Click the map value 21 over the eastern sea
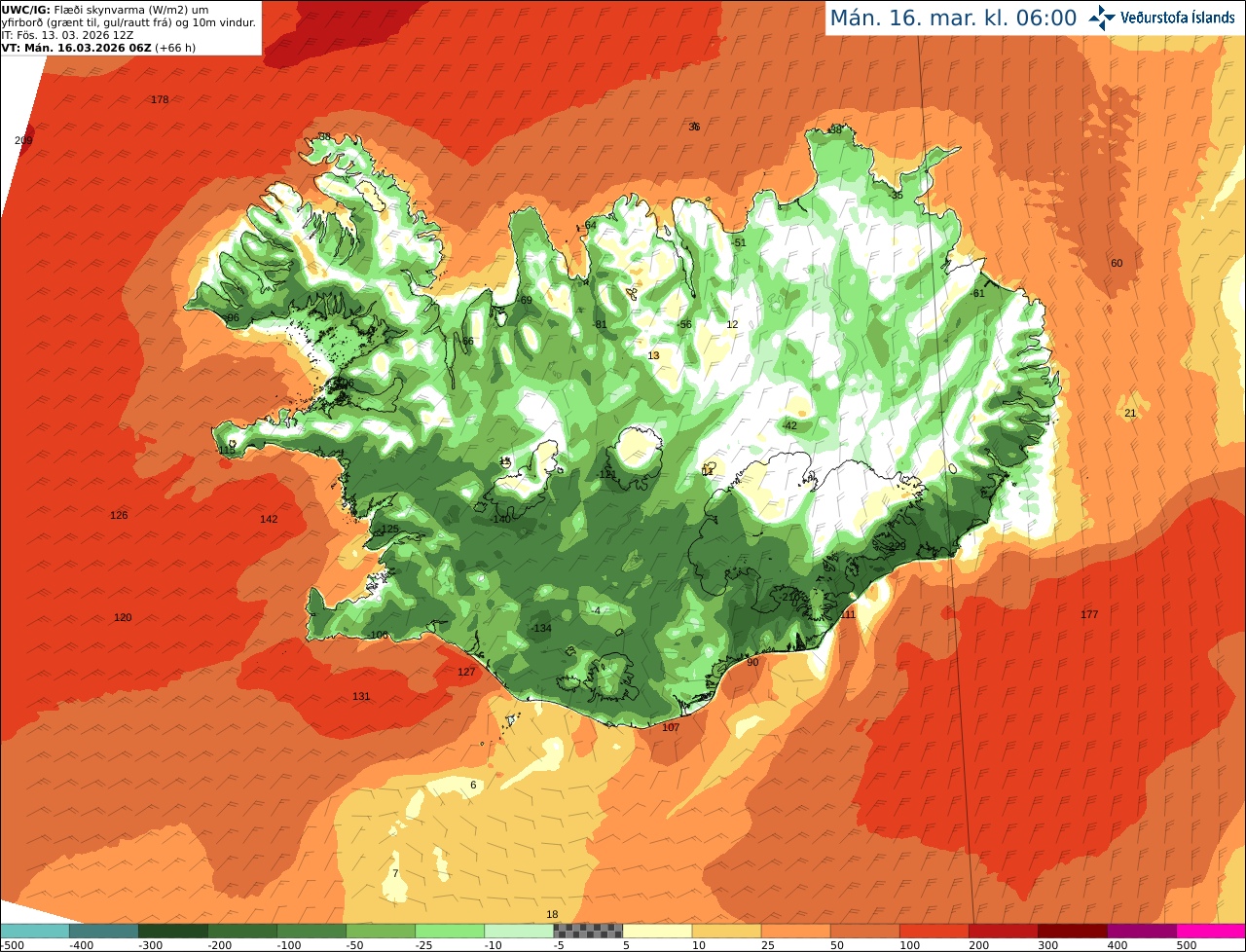The height and width of the screenshot is (952, 1246). point(1130,414)
